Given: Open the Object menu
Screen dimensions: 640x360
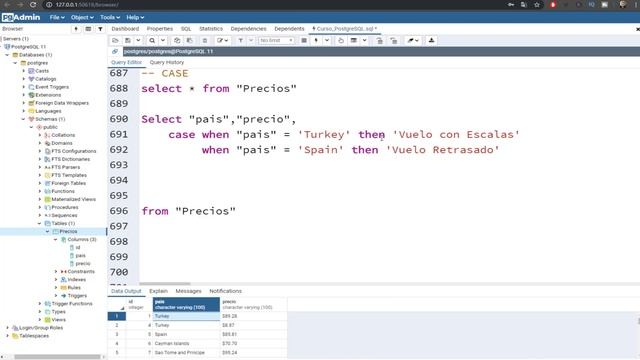Looking at the screenshot, I should click(x=82, y=17).
